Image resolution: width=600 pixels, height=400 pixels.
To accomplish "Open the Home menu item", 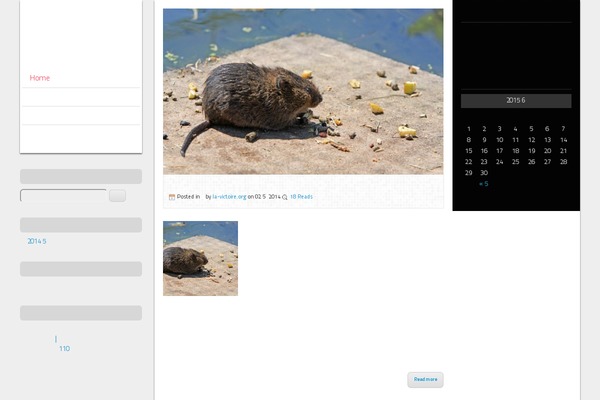I will (x=40, y=78).
